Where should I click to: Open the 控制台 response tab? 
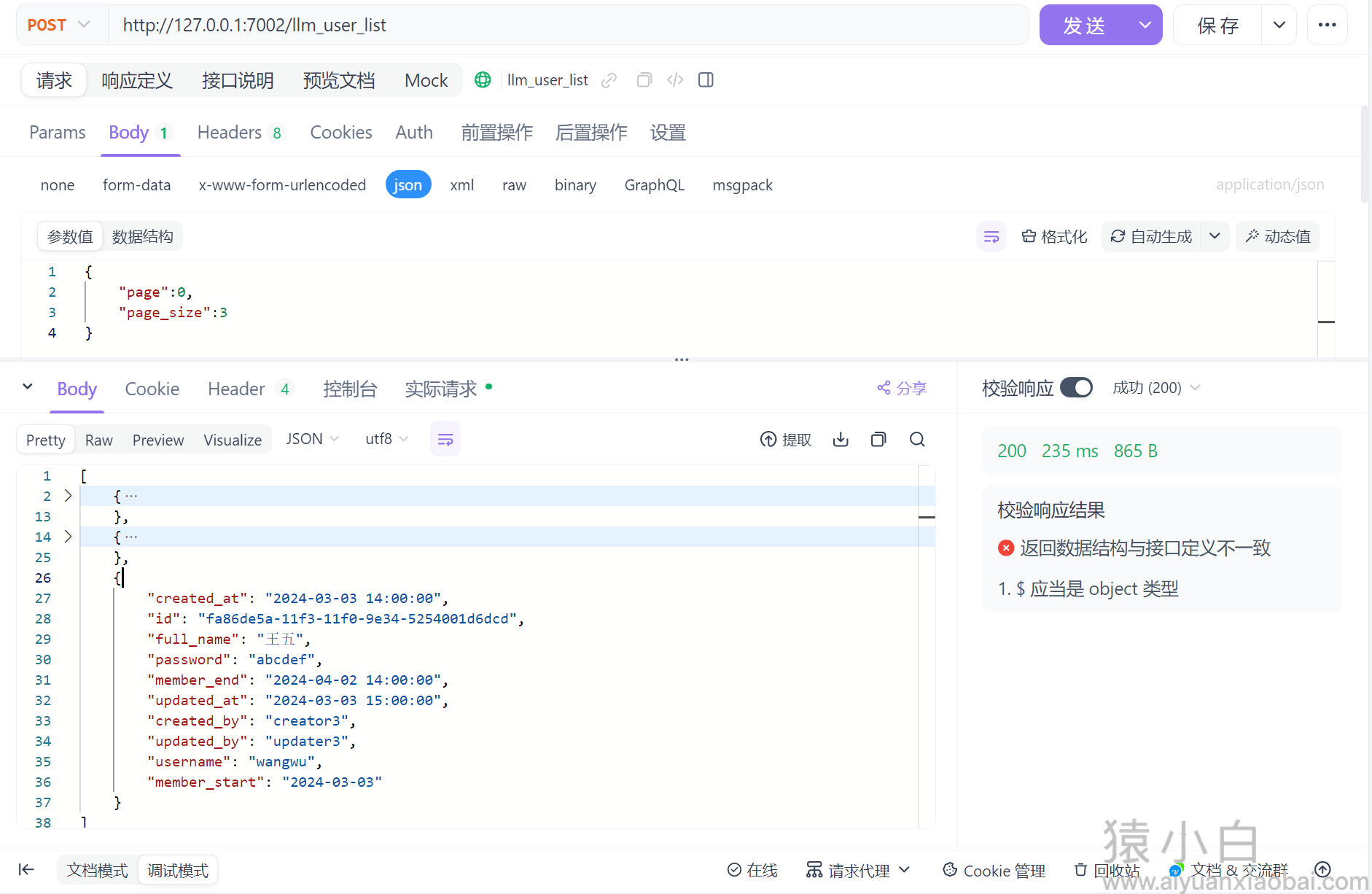[x=350, y=389]
